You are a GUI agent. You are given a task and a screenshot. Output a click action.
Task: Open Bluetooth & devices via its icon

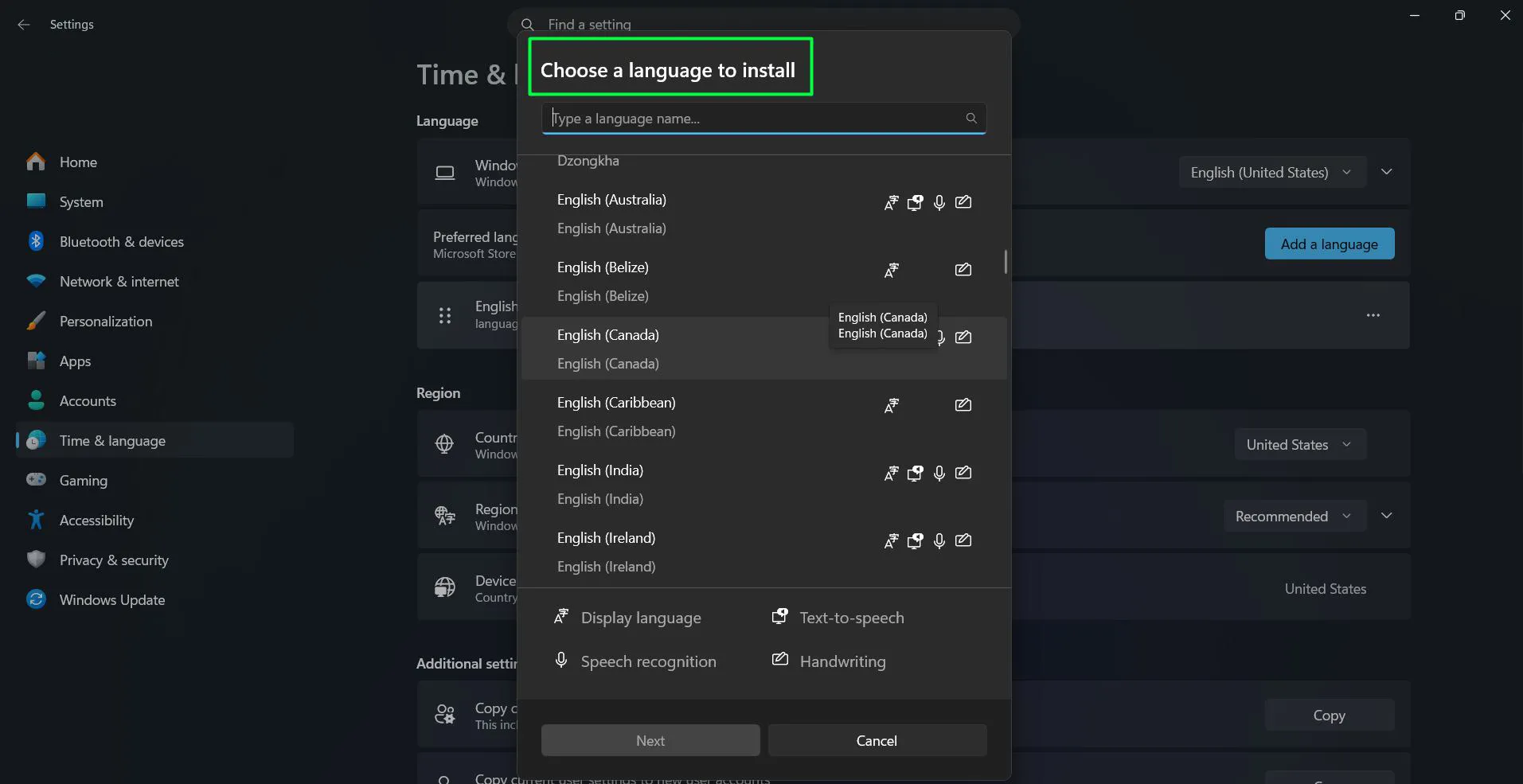pos(36,241)
